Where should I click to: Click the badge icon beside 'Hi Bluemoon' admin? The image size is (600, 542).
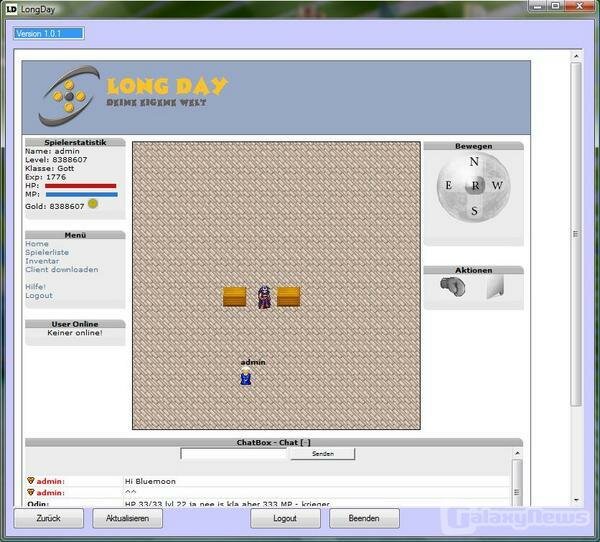(x=31, y=480)
